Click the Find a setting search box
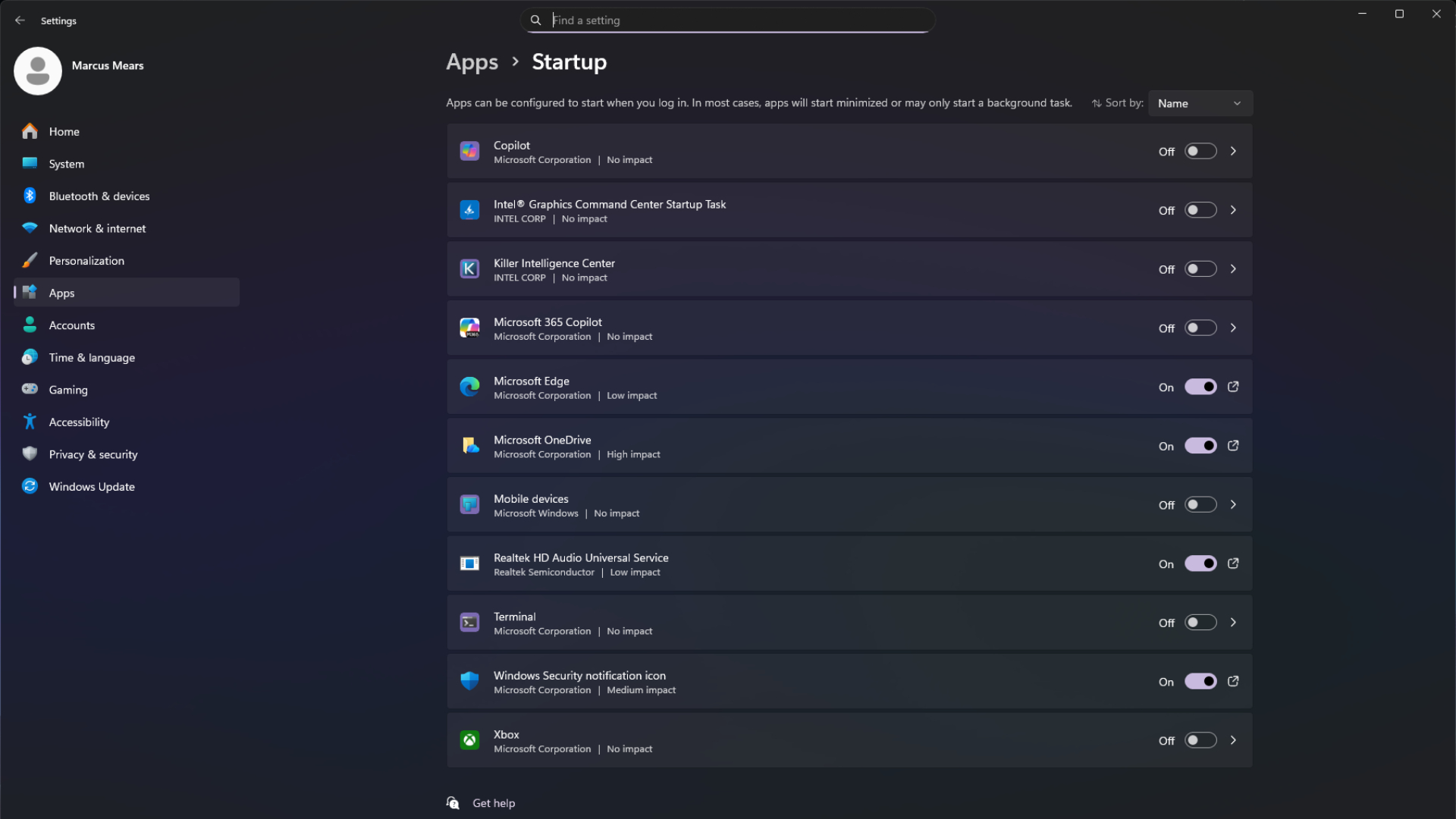 point(726,20)
